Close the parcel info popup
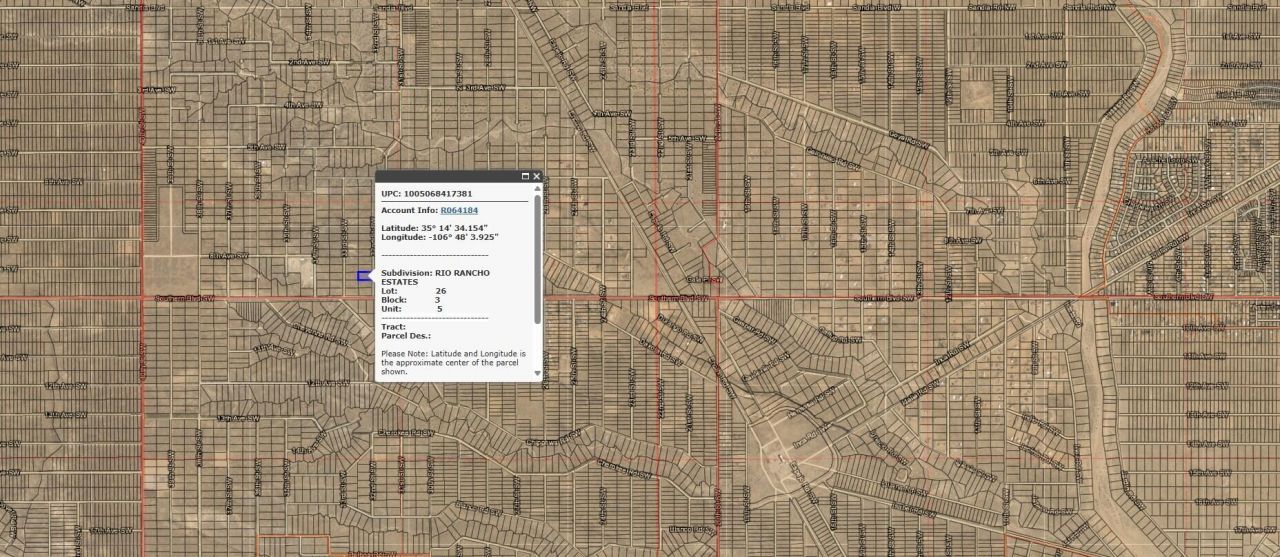1280x557 pixels. coord(537,176)
